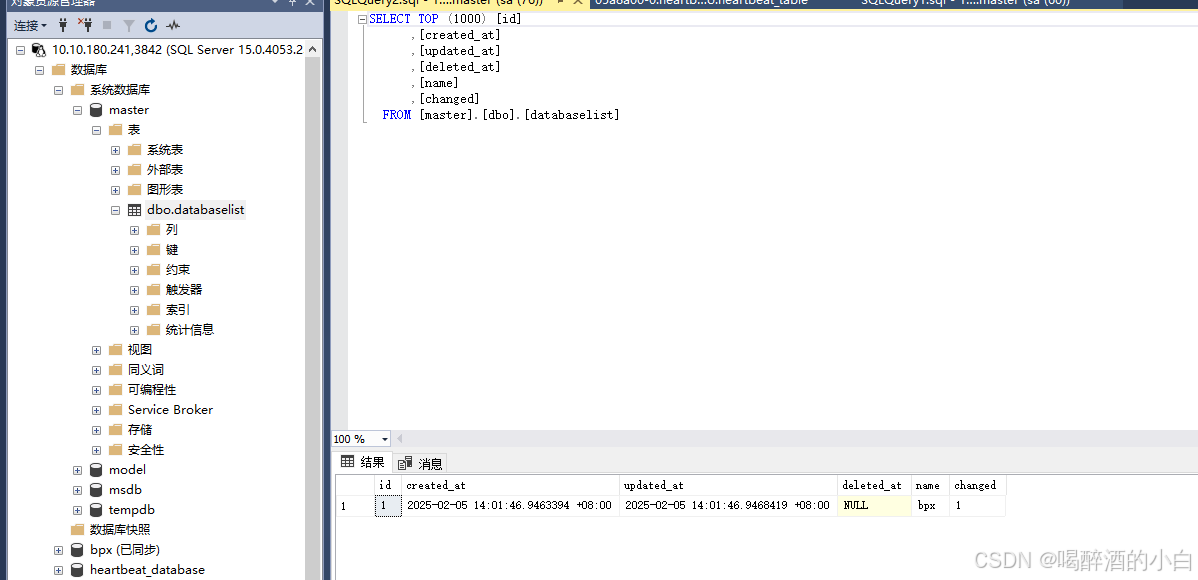Open the 连接 dropdown in Object Explorer
This screenshot has width=1198, height=580.
coord(30,25)
